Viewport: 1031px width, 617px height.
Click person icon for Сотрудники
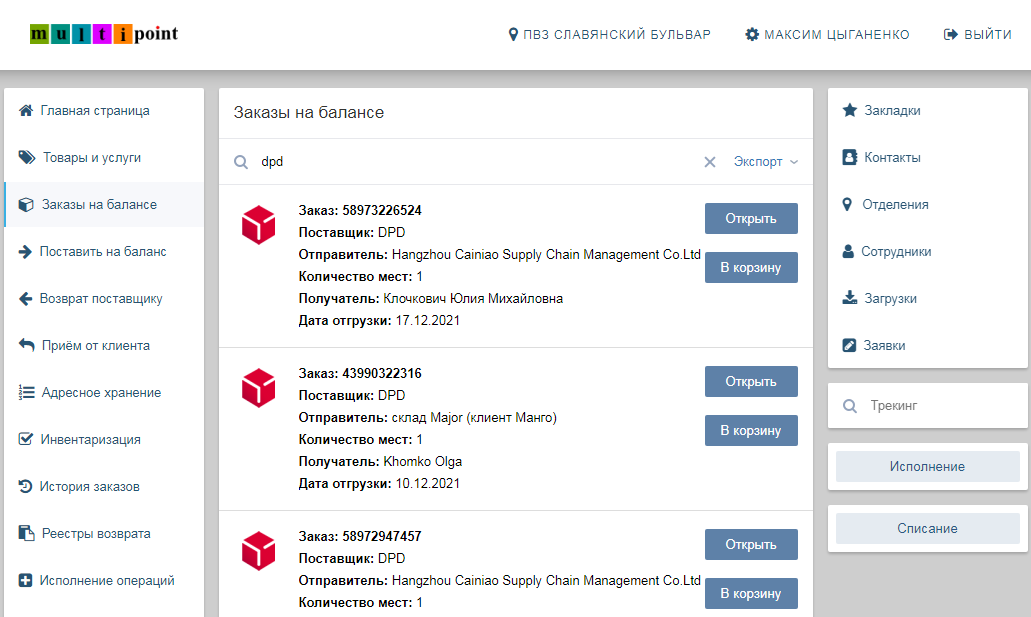(848, 251)
